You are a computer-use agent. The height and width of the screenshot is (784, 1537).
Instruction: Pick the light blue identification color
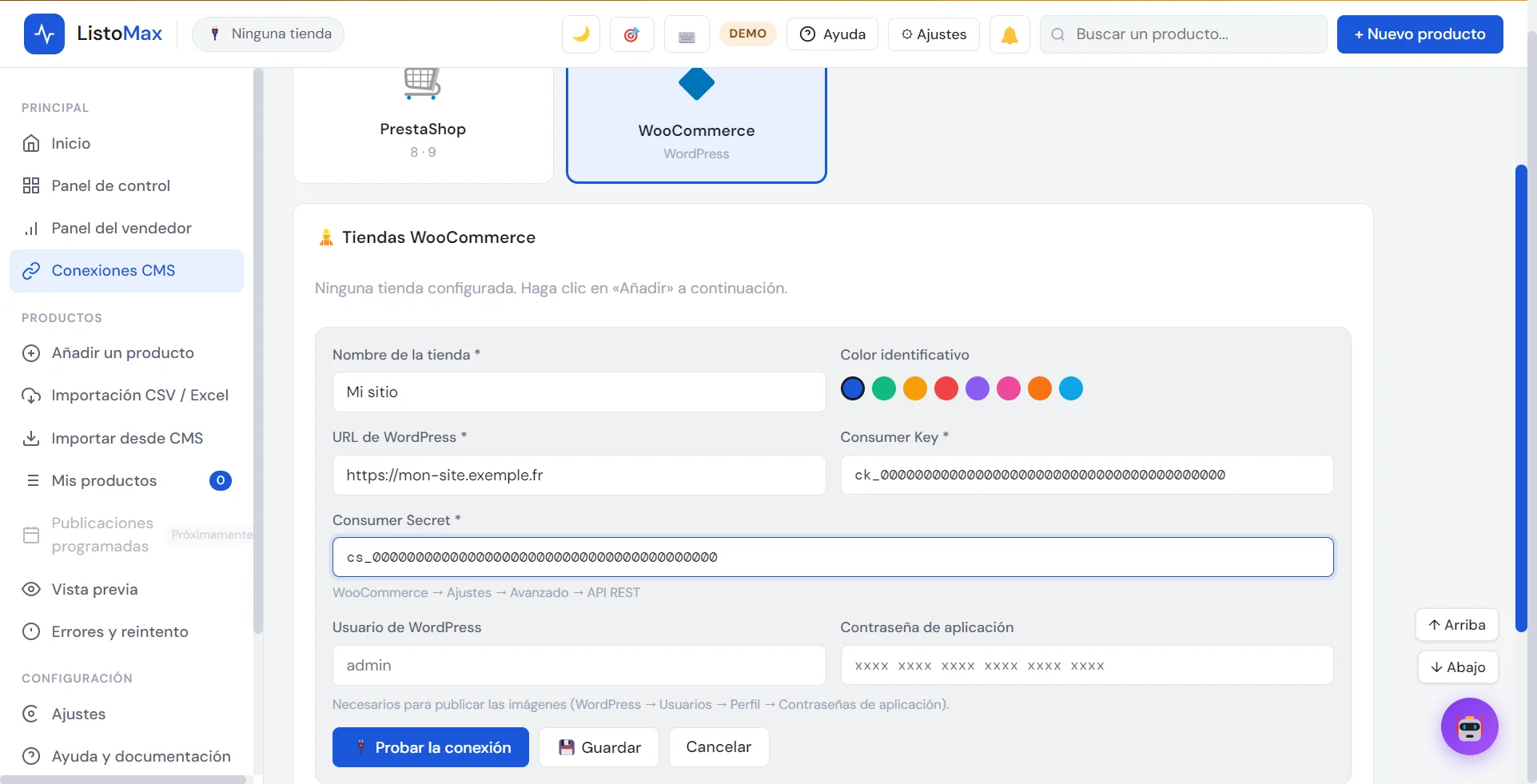(1071, 388)
